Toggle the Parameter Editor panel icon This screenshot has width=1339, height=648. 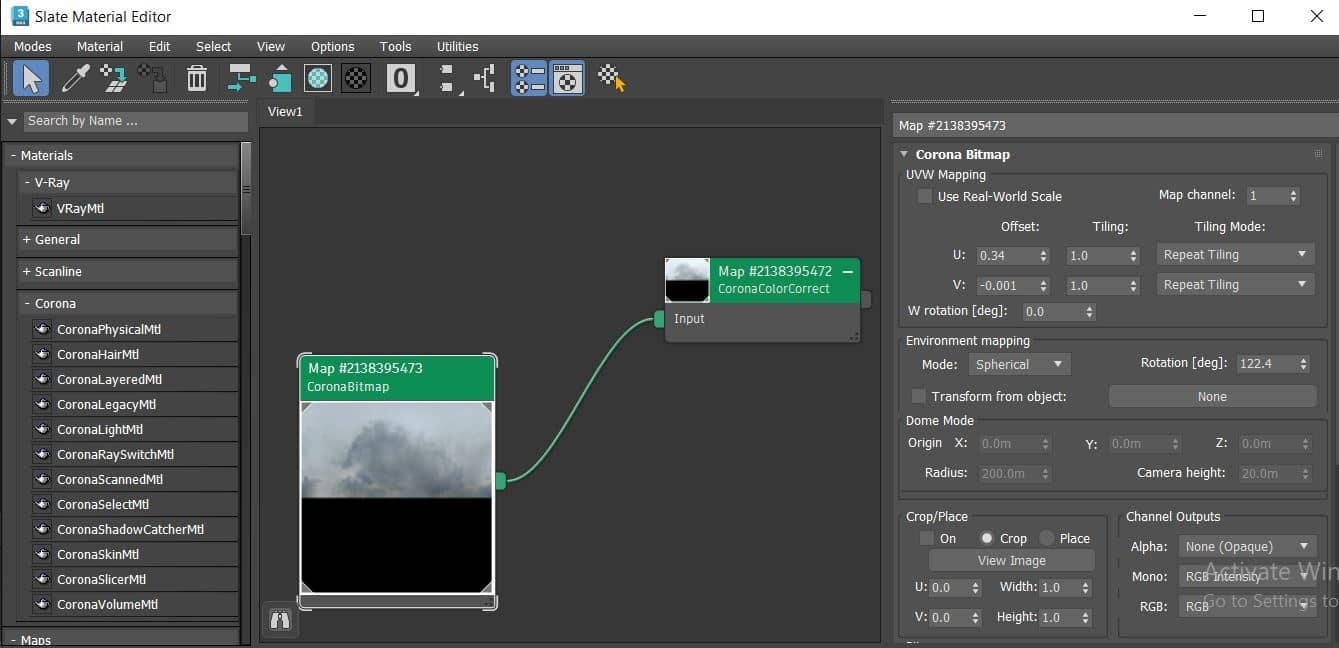567,78
